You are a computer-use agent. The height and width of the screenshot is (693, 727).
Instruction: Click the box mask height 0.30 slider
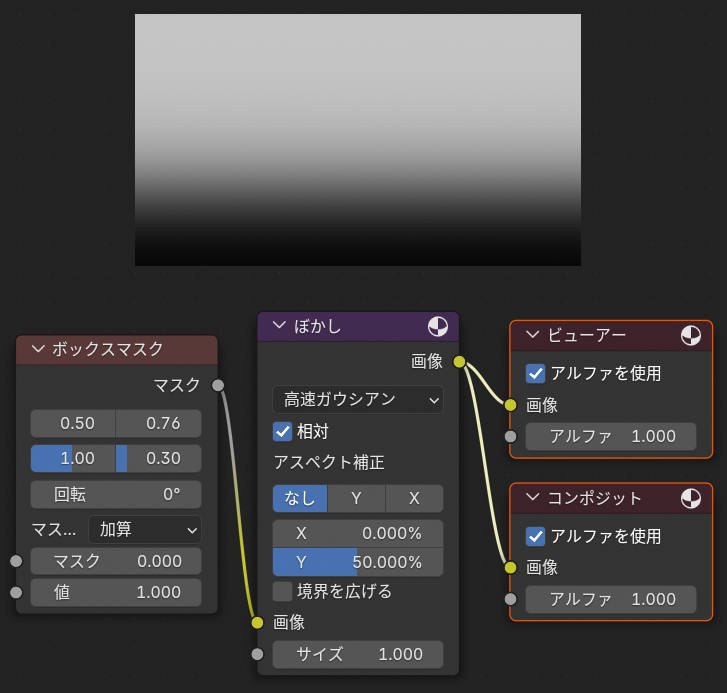pyautogui.click(x=159, y=458)
